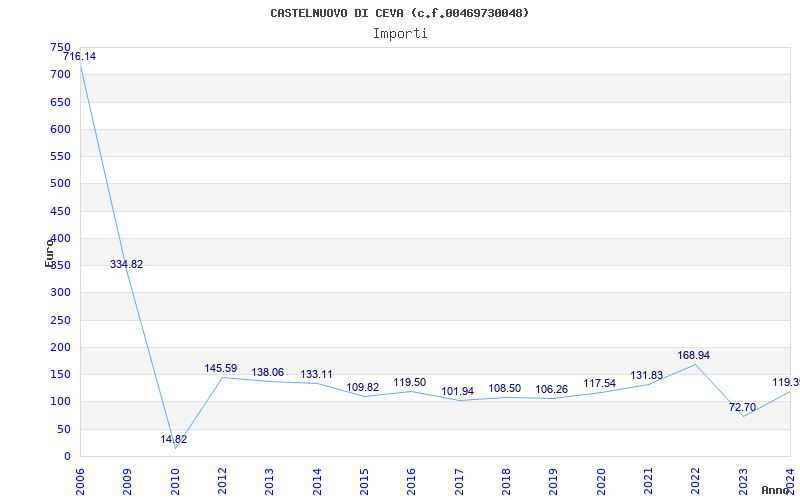This screenshot has height=500, width=800.
Task: Click year 2022 on the x-axis
Action: point(695,479)
